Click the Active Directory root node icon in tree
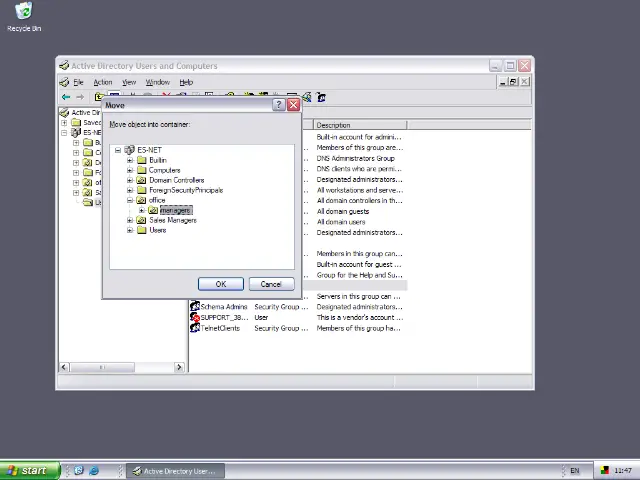Image resolution: width=640 pixels, height=480 pixels. point(64,112)
